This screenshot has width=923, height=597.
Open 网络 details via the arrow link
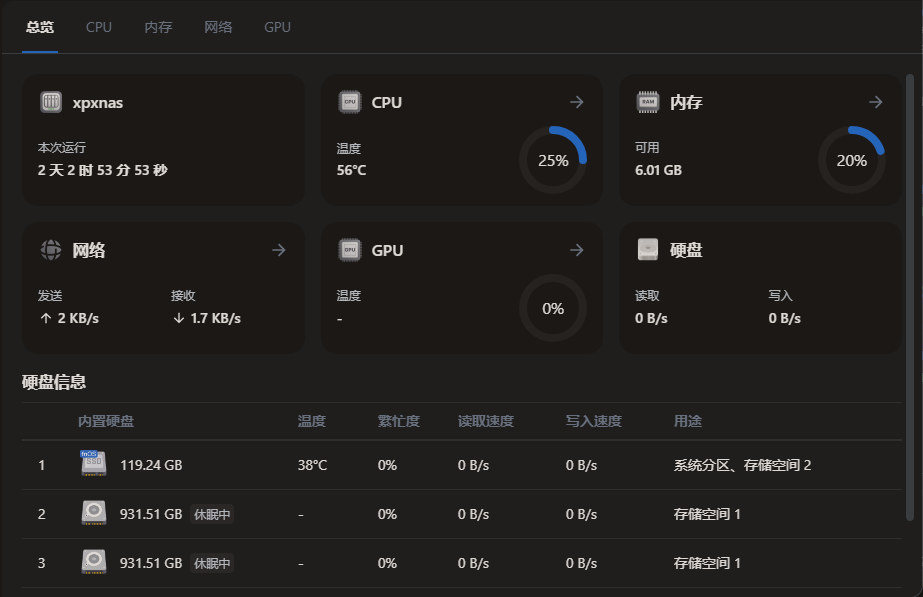(x=278, y=250)
